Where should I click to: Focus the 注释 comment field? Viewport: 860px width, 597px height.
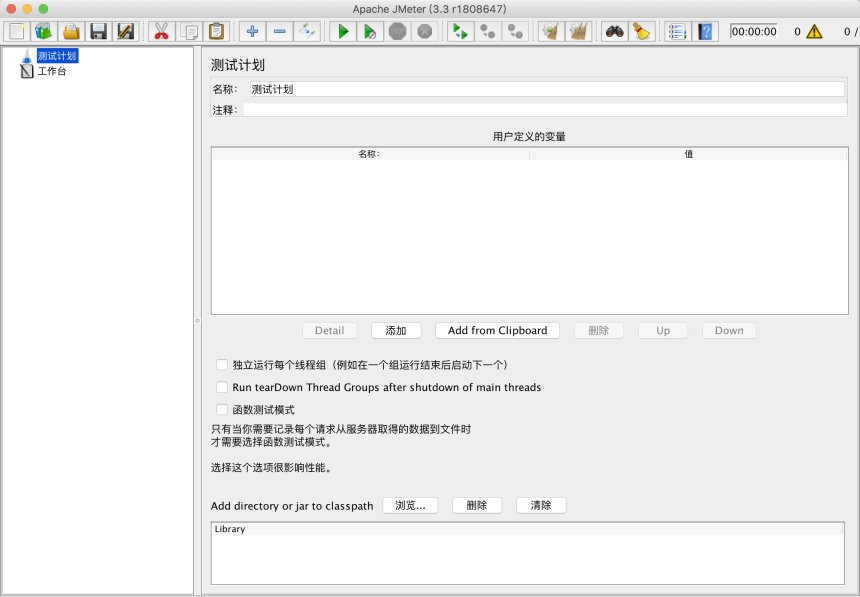click(x=545, y=110)
